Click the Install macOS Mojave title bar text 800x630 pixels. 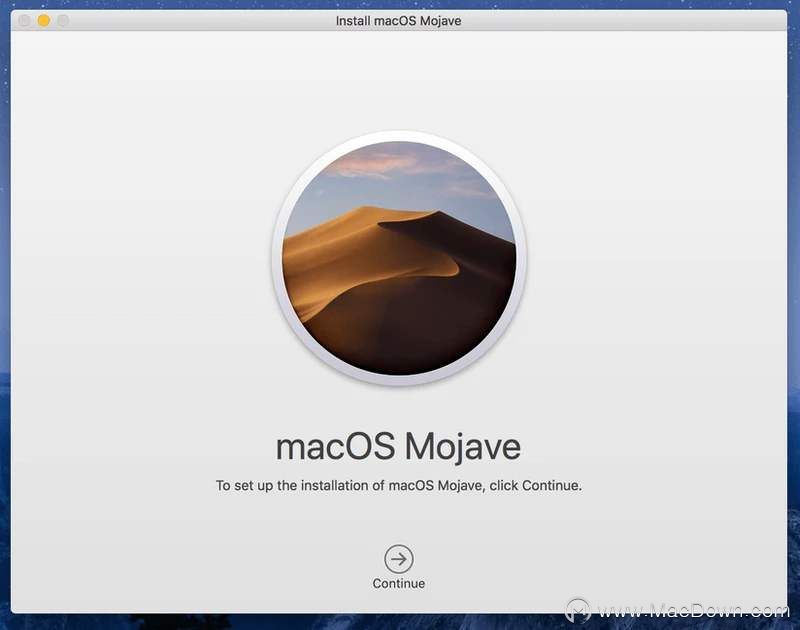pos(399,20)
